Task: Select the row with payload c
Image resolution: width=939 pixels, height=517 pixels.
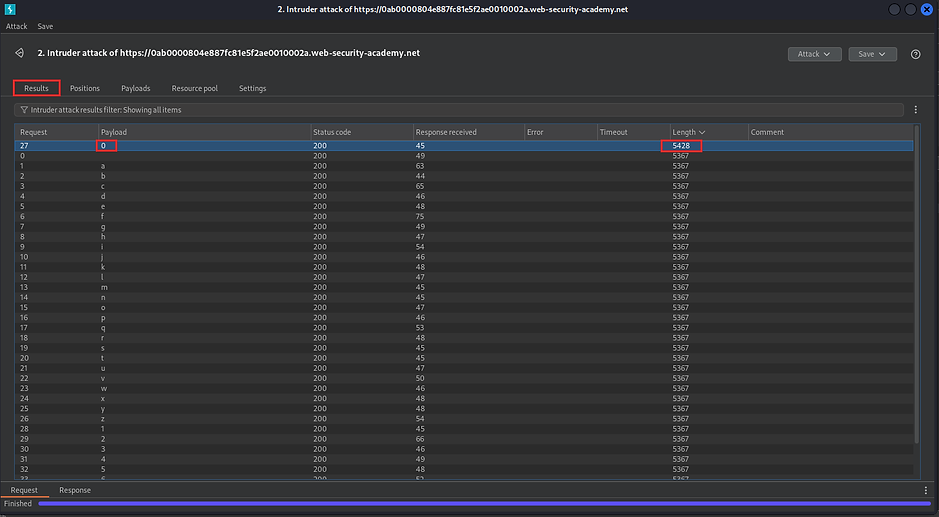Action: click(x=464, y=186)
